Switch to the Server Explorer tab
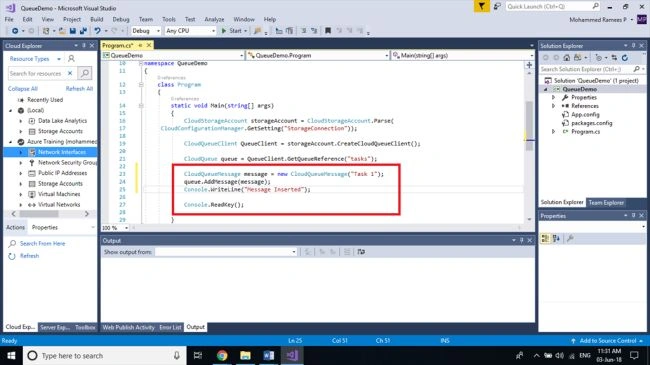This screenshot has height=365, width=650. (55, 327)
